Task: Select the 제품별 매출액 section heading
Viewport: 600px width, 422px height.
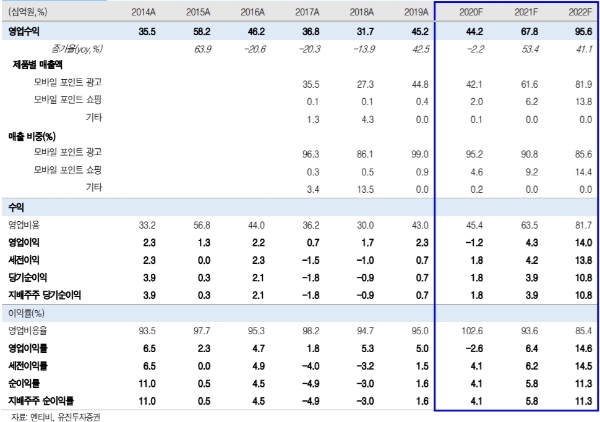Action: click(x=38, y=65)
